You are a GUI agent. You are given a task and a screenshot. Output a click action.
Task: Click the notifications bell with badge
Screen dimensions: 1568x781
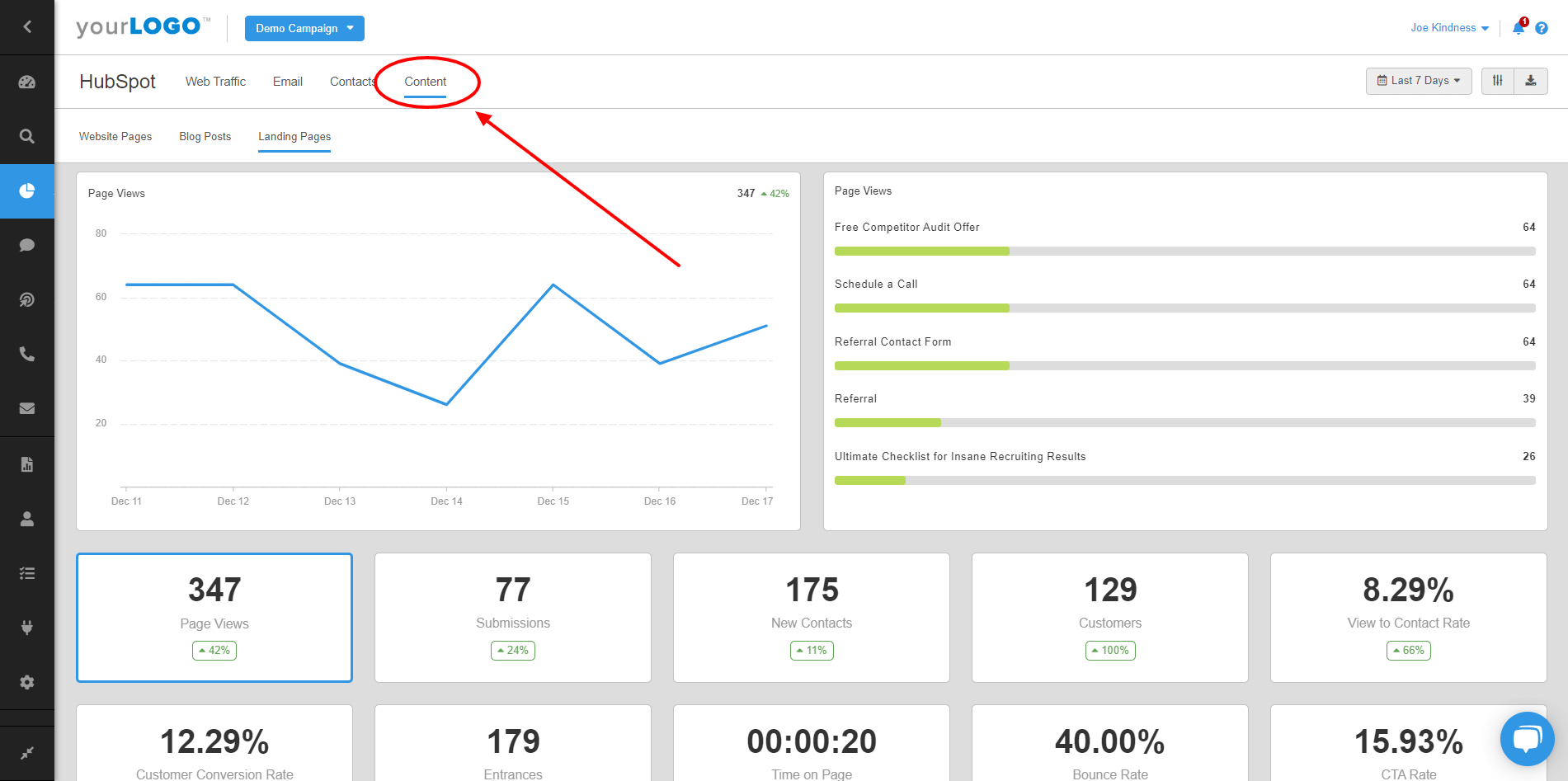(x=1518, y=27)
